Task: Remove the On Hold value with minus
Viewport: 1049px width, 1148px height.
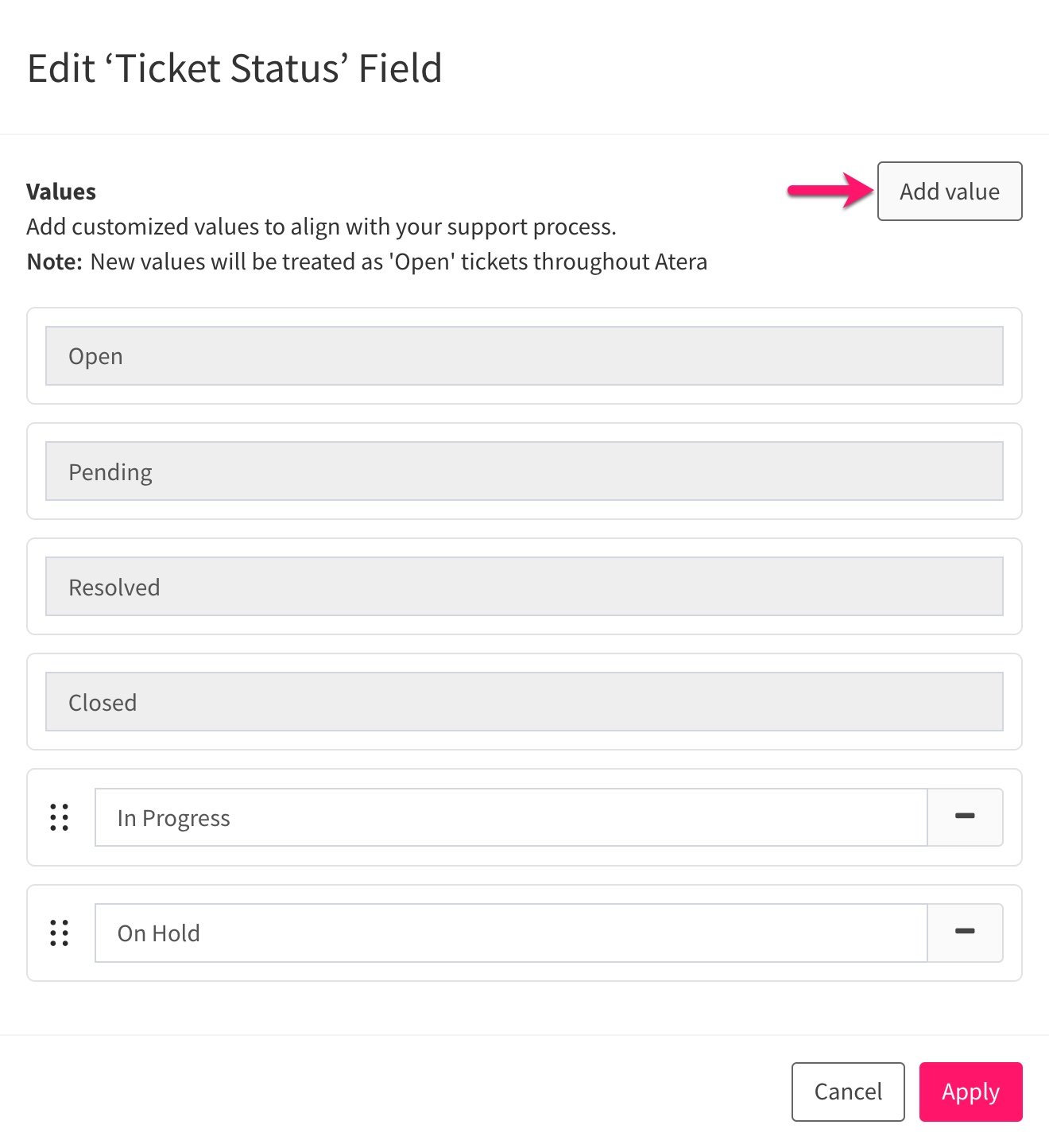Action: tap(965, 933)
